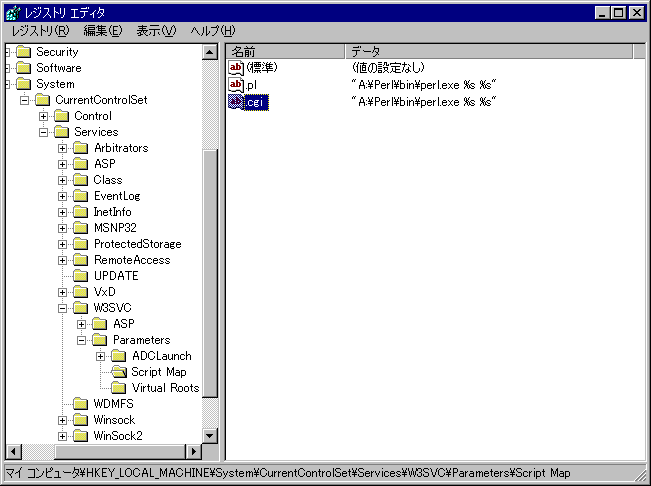
Task: Click the string icon for (標準) value
Action: pos(236,68)
